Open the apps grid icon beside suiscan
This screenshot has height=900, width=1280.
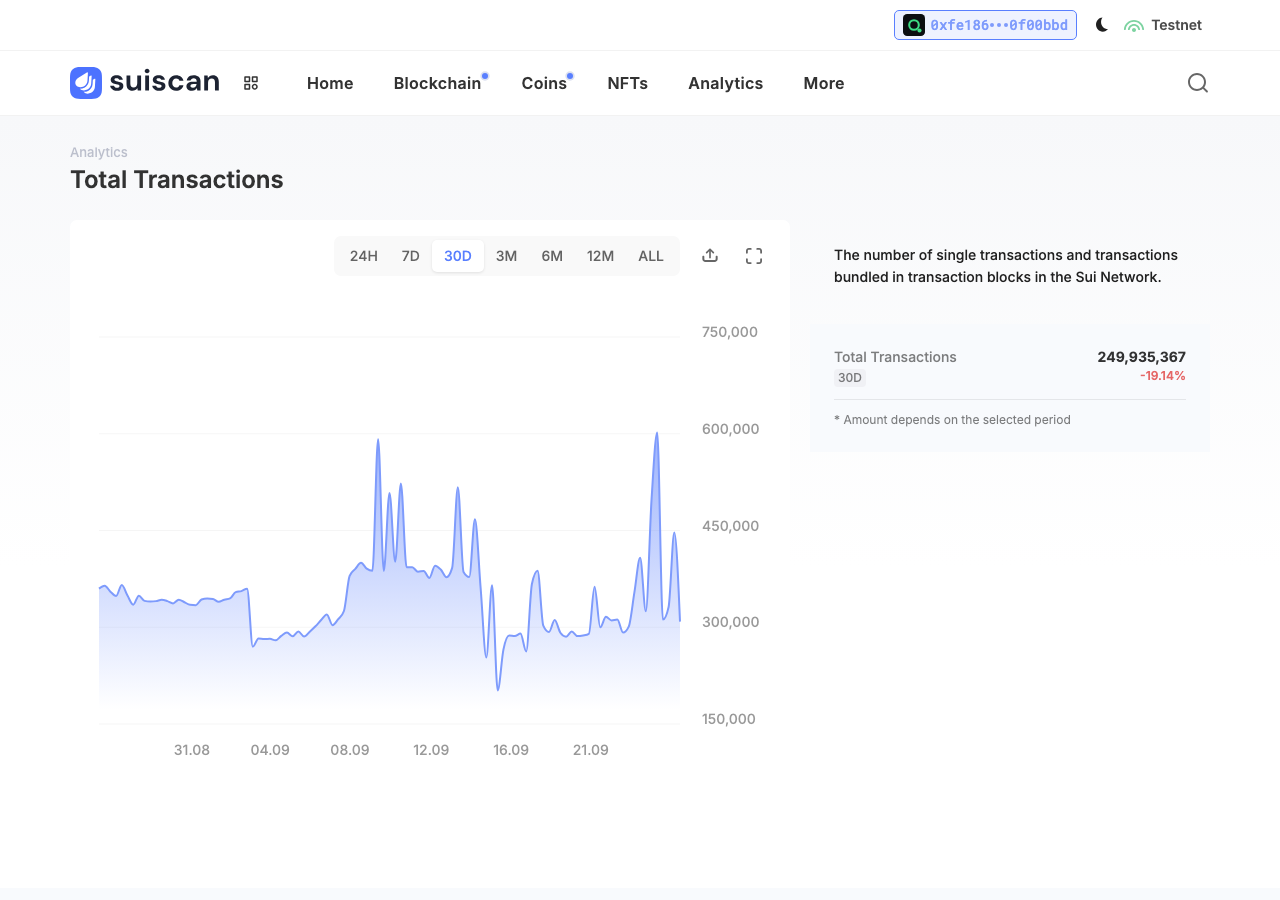point(251,83)
